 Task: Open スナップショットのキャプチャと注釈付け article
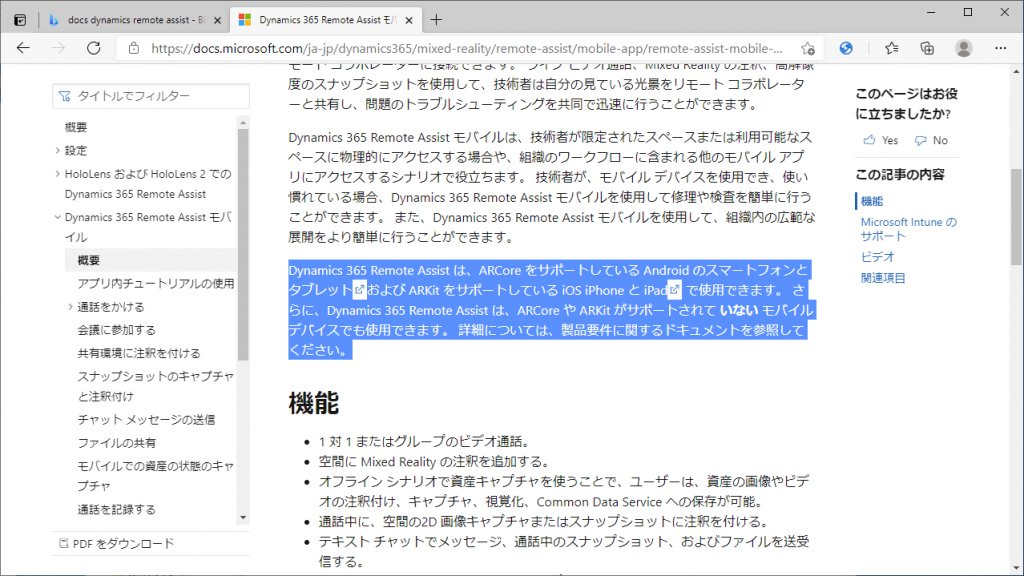pos(155,386)
